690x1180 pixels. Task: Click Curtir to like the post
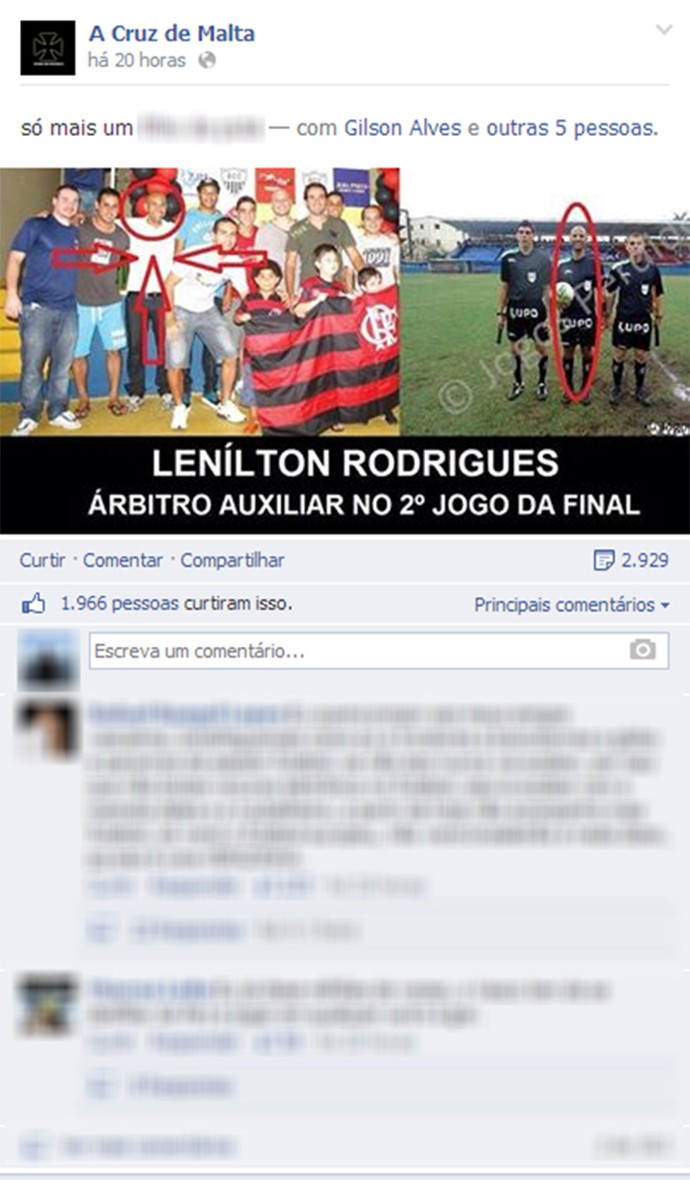coord(42,560)
